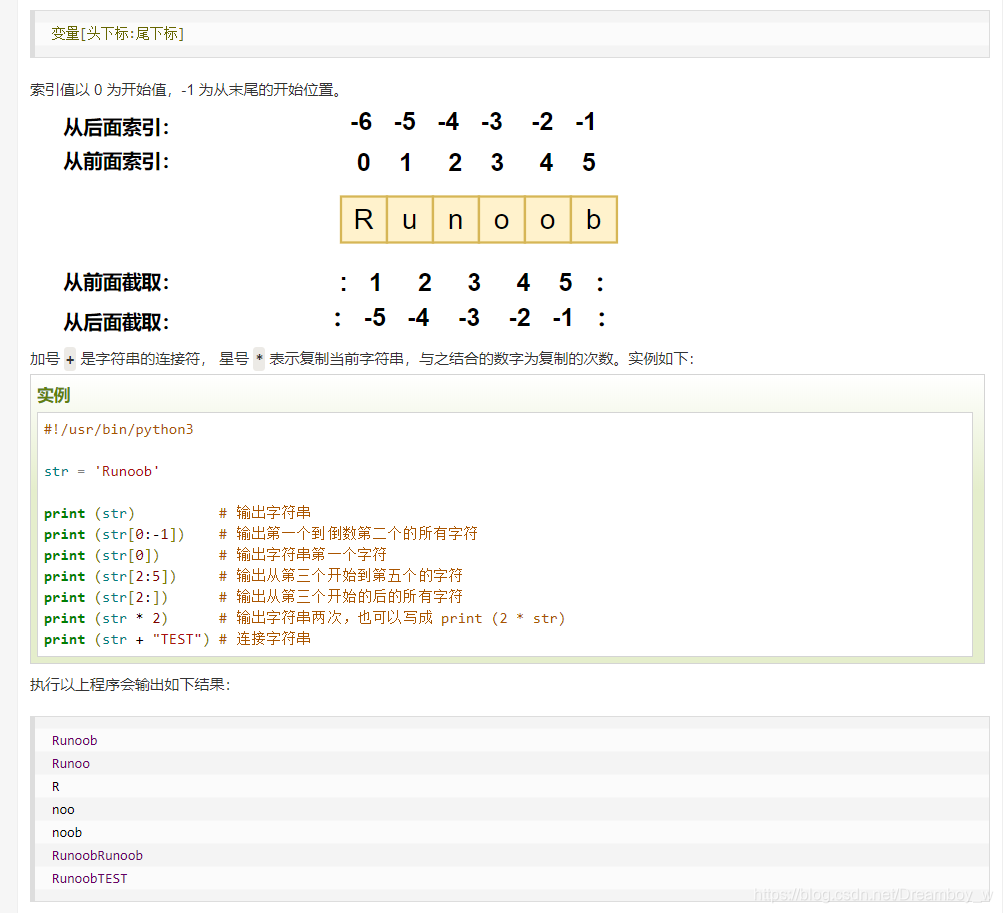Click the line str = 'Runoob'
The height and width of the screenshot is (913, 1003).
(x=101, y=472)
